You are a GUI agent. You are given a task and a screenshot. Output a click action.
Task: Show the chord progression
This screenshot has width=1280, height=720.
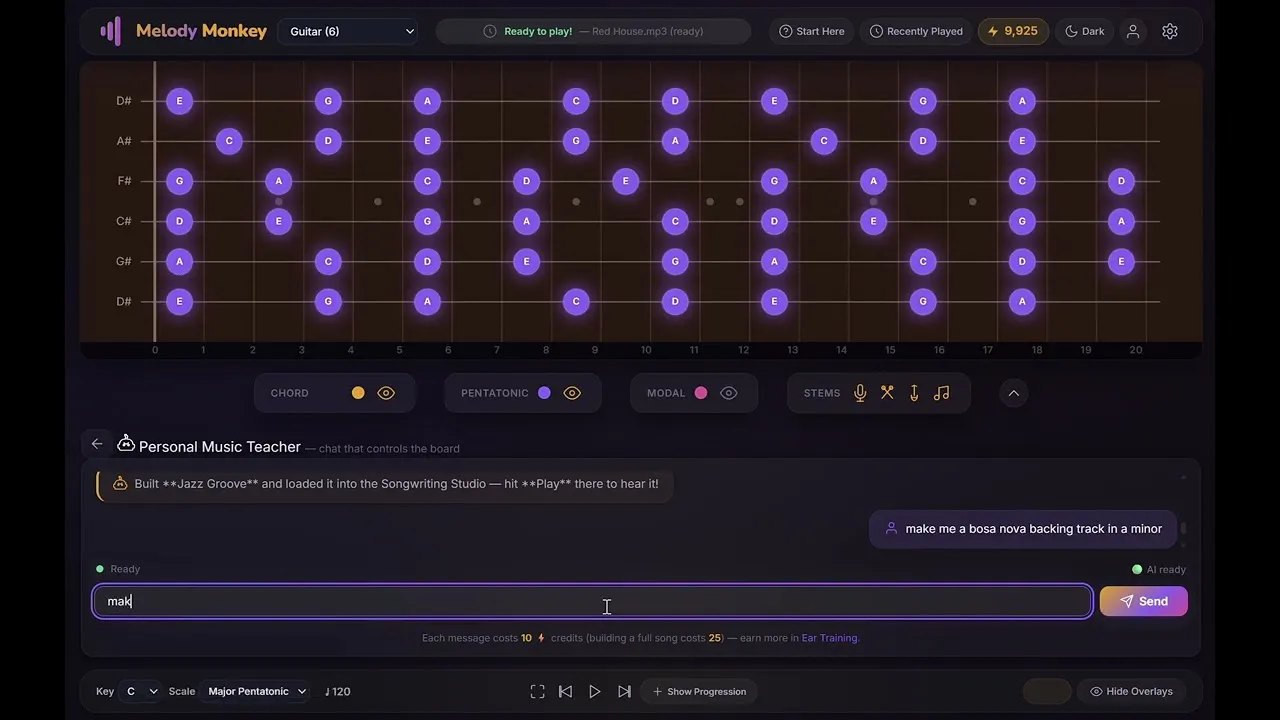[x=699, y=691]
